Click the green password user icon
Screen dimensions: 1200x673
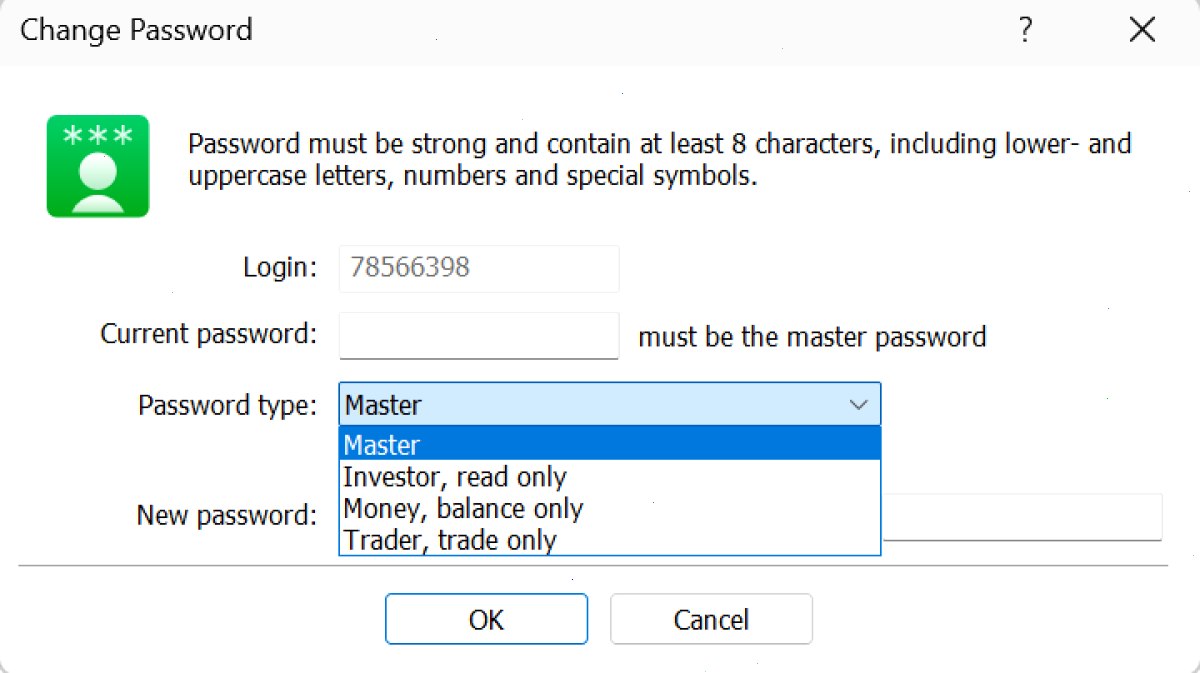98,166
